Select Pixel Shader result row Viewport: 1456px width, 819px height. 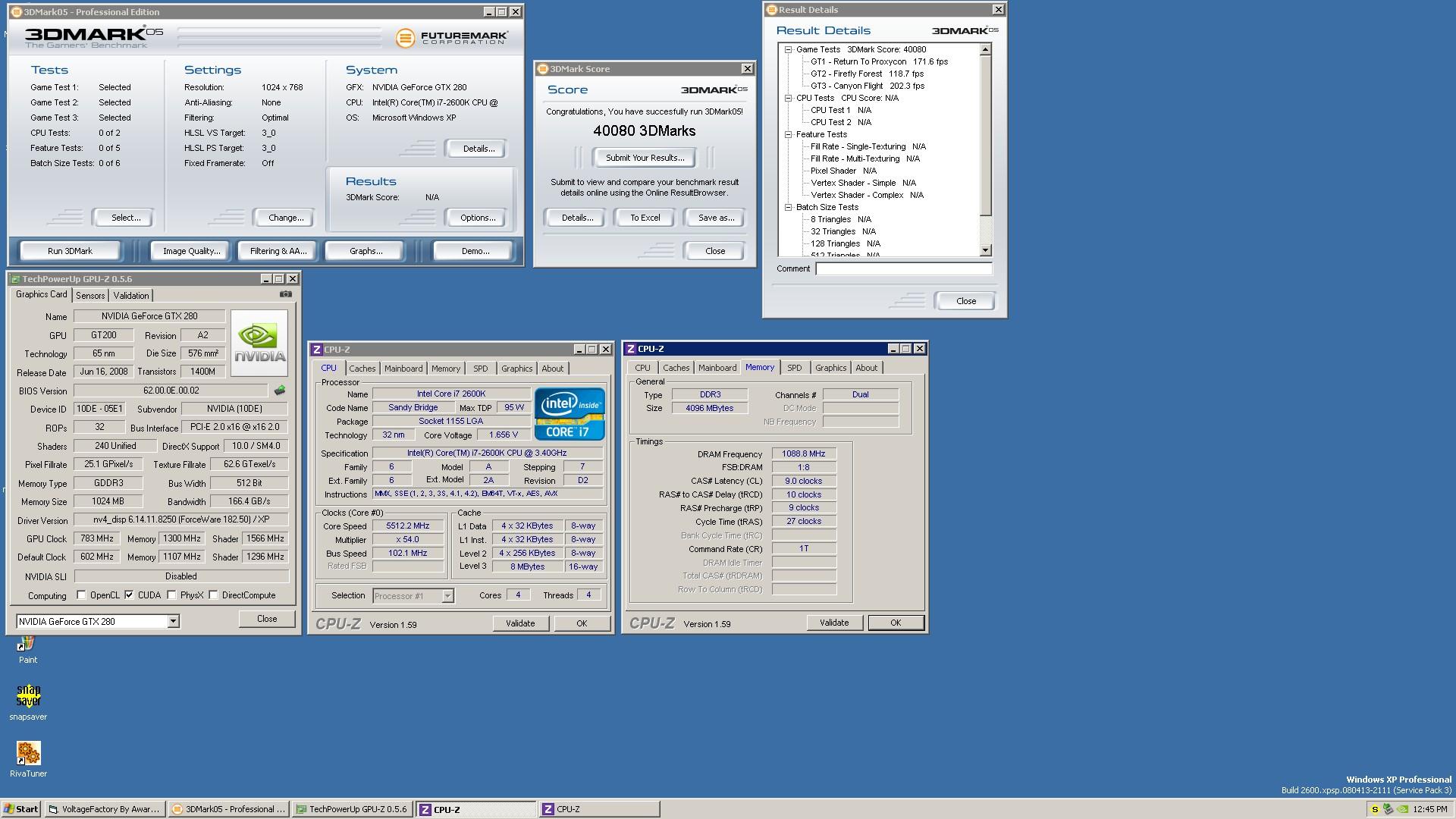click(x=843, y=171)
